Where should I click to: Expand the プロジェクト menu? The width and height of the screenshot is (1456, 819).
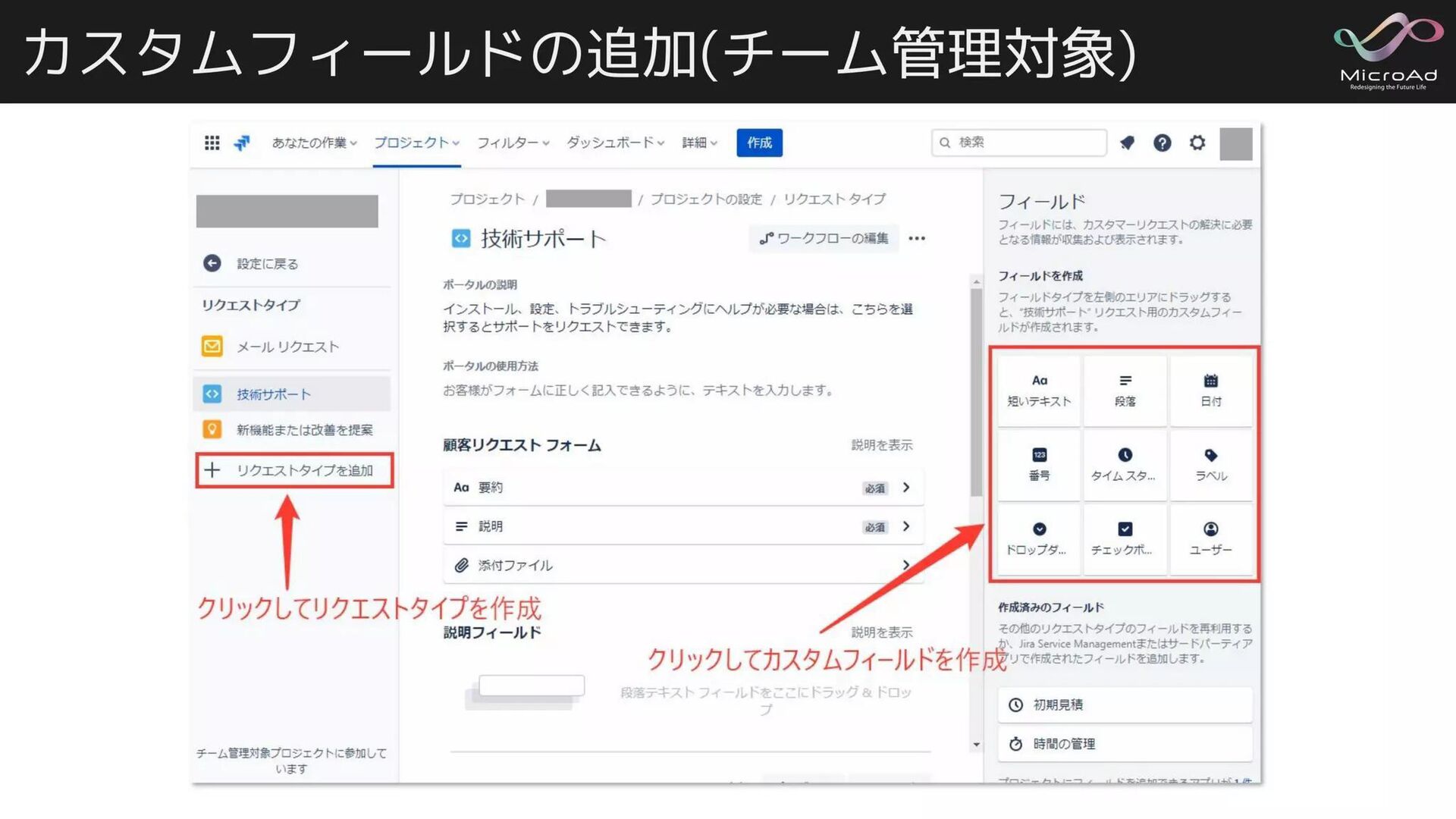[x=416, y=143]
